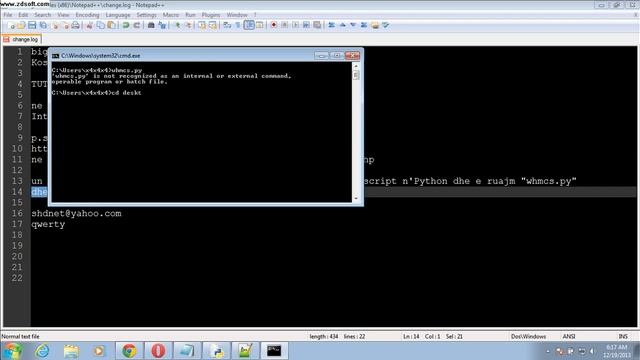Select the change.log document tab

pyautogui.click(x=21, y=40)
